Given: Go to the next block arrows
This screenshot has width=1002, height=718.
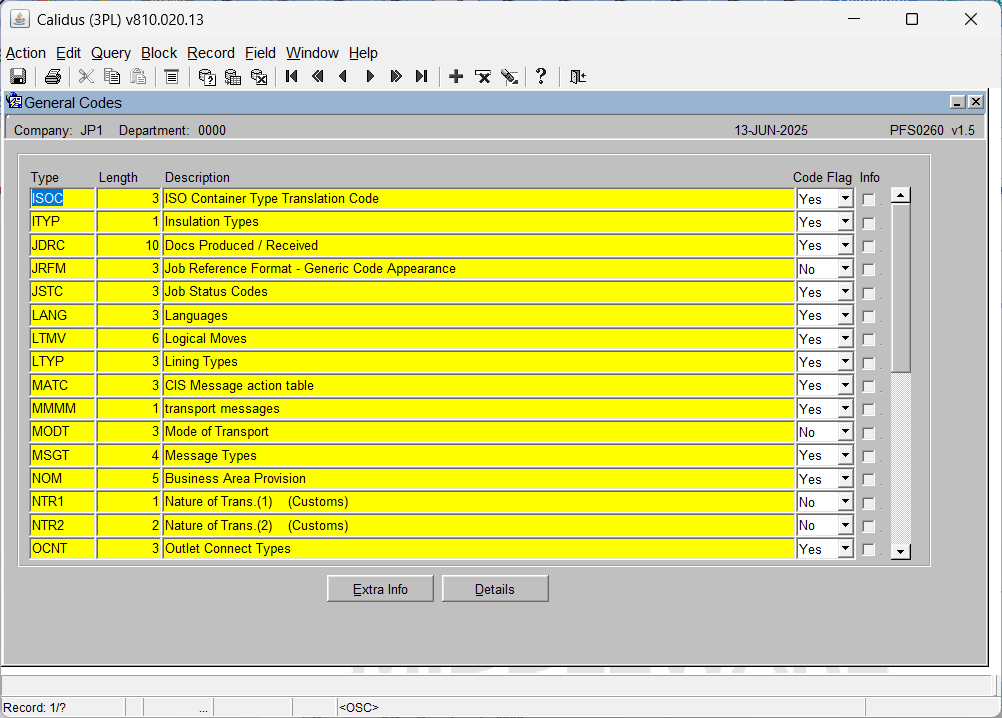Looking at the screenshot, I should (x=396, y=77).
